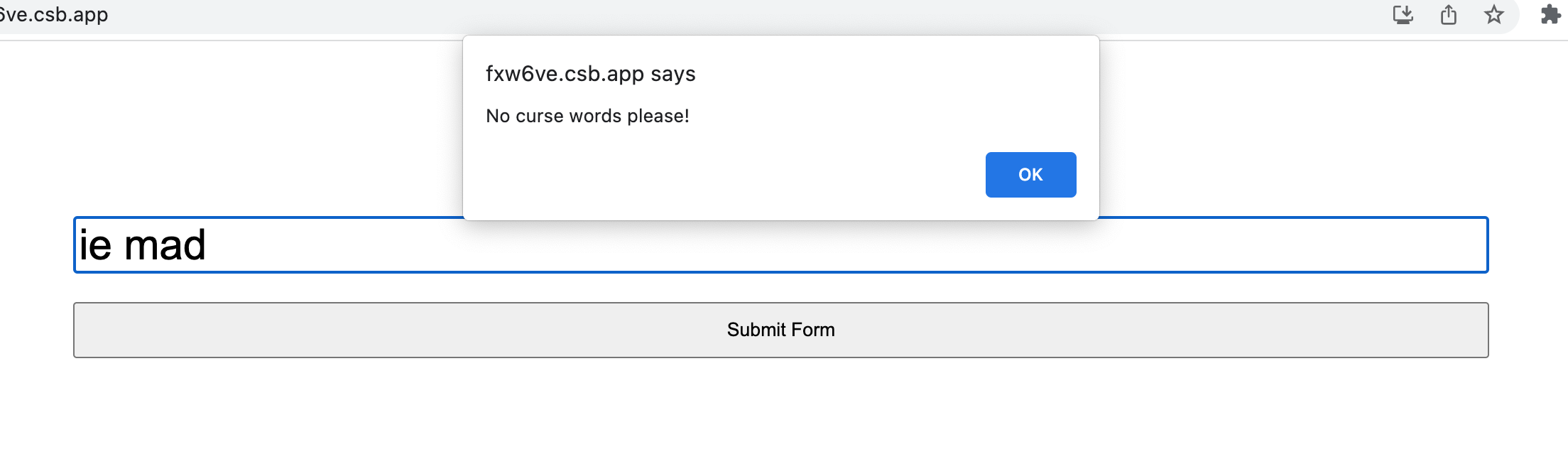
Task: Confirm the curse words warning with OK
Action: point(1030,175)
